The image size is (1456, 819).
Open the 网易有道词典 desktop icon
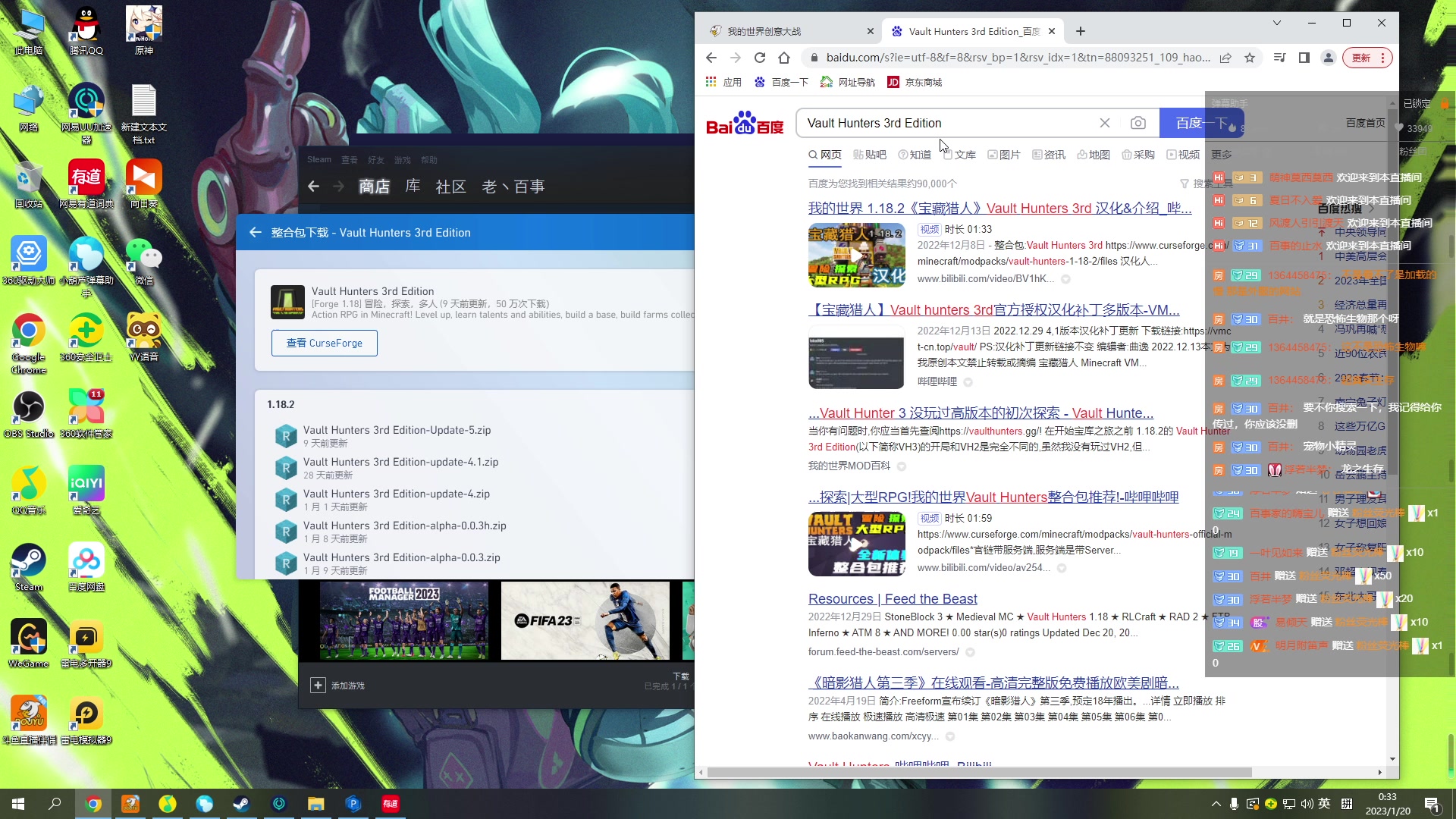pyautogui.click(x=86, y=184)
